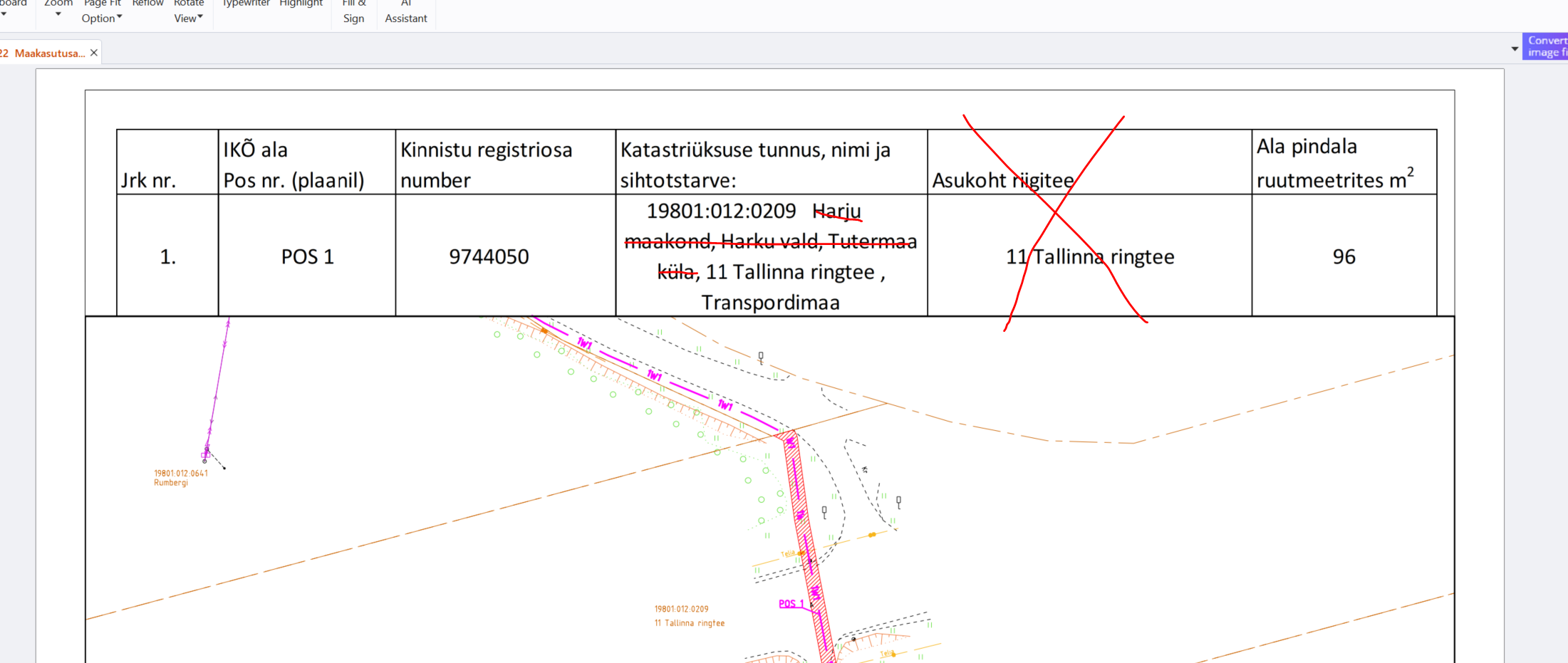The image size is (1568, 663).
Task: Activate the Highlight tool
Action: 301,4
